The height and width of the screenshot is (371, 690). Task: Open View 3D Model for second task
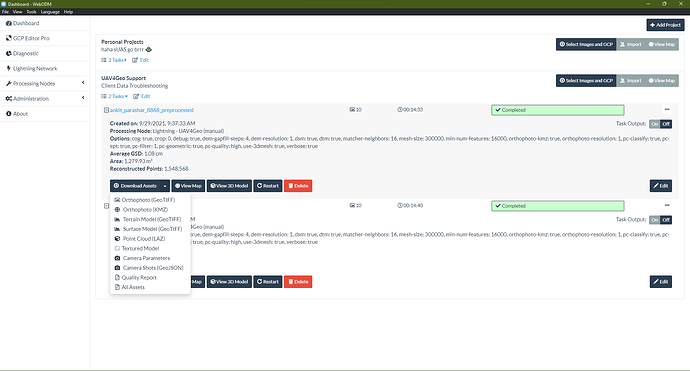(229, 282)
